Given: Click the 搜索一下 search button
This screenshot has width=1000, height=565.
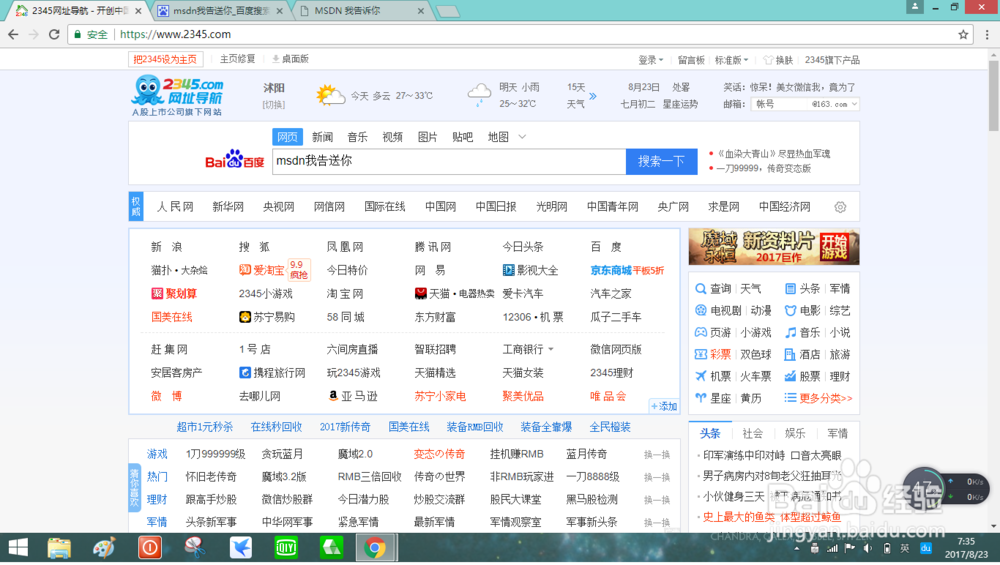Looking at the screenshot, I should [661, 161].
